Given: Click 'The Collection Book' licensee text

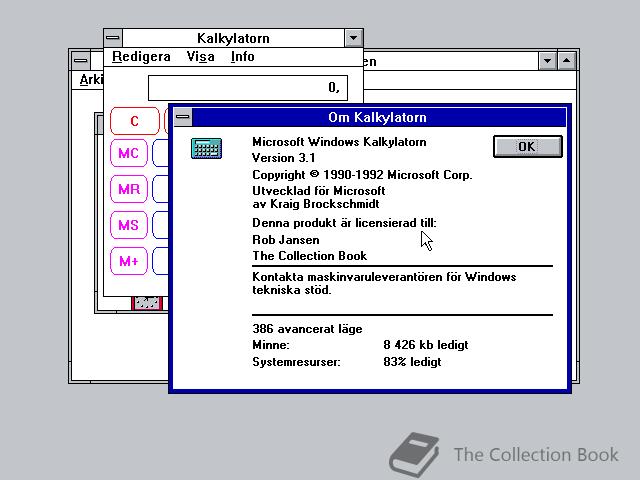Looking at the screenshot, I should point(310,256).
